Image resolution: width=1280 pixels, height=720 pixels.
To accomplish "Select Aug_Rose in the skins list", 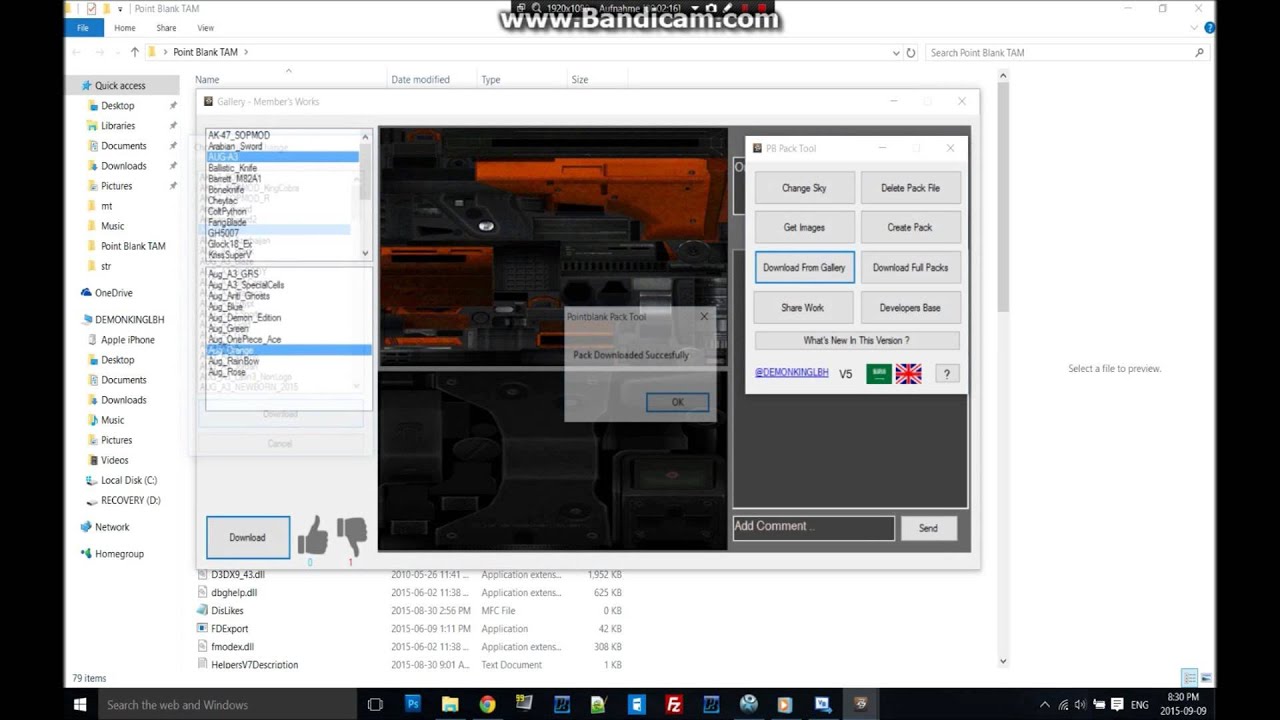I will [227, 372].
